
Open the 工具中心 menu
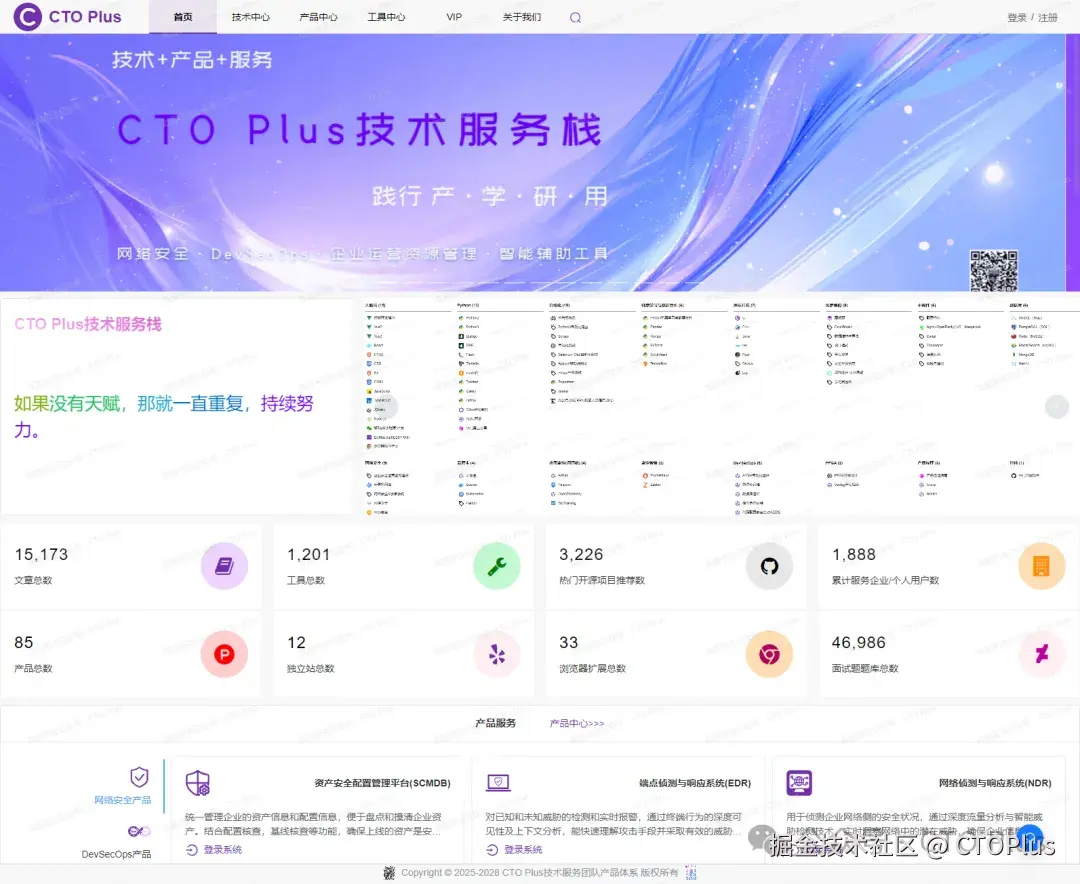click(x=386, y=17)
